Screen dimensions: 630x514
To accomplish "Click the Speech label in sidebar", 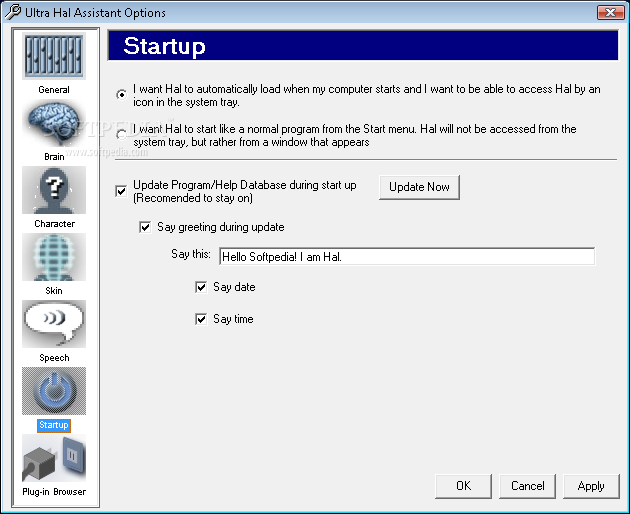I will tap(54, 358).
